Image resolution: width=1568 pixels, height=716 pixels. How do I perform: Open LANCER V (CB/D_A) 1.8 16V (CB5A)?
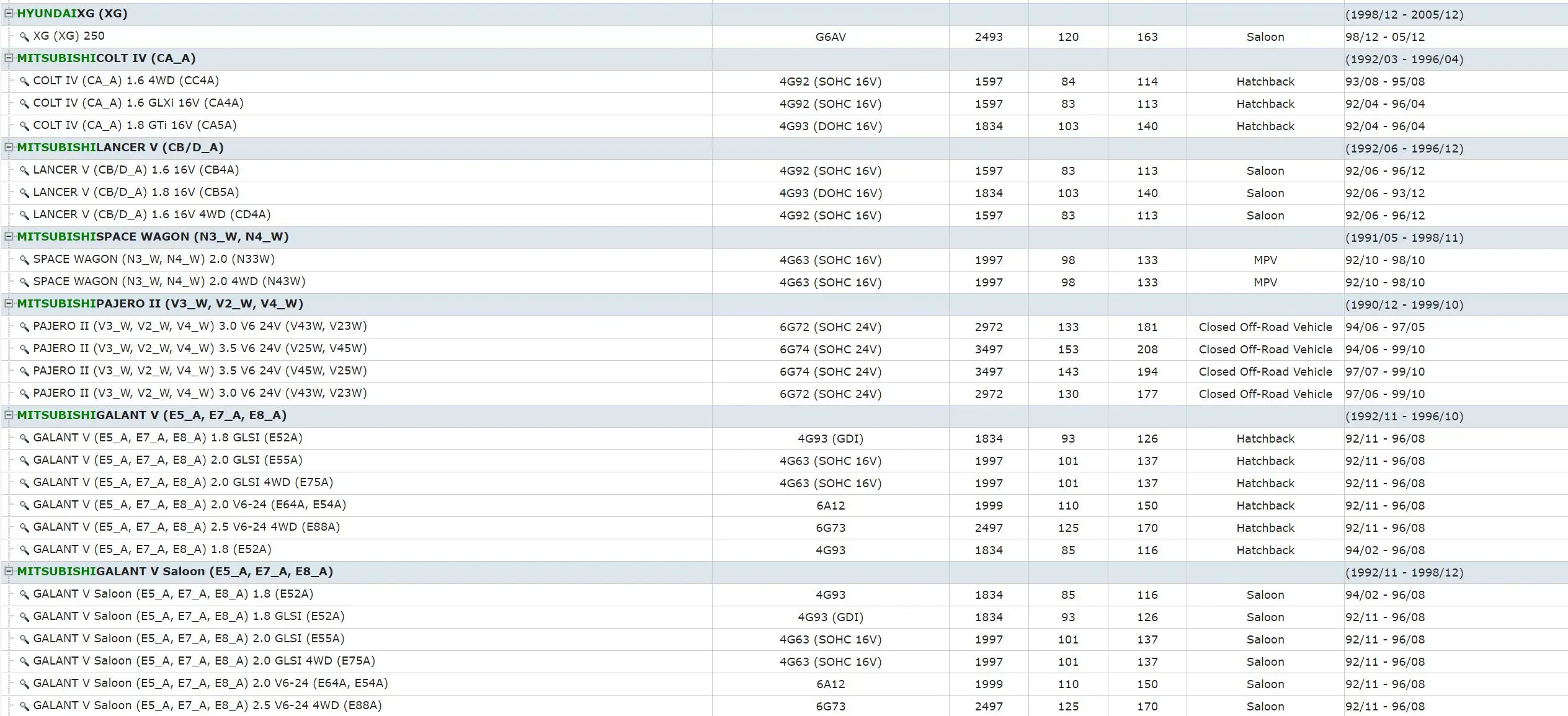(x=136, y=192)
